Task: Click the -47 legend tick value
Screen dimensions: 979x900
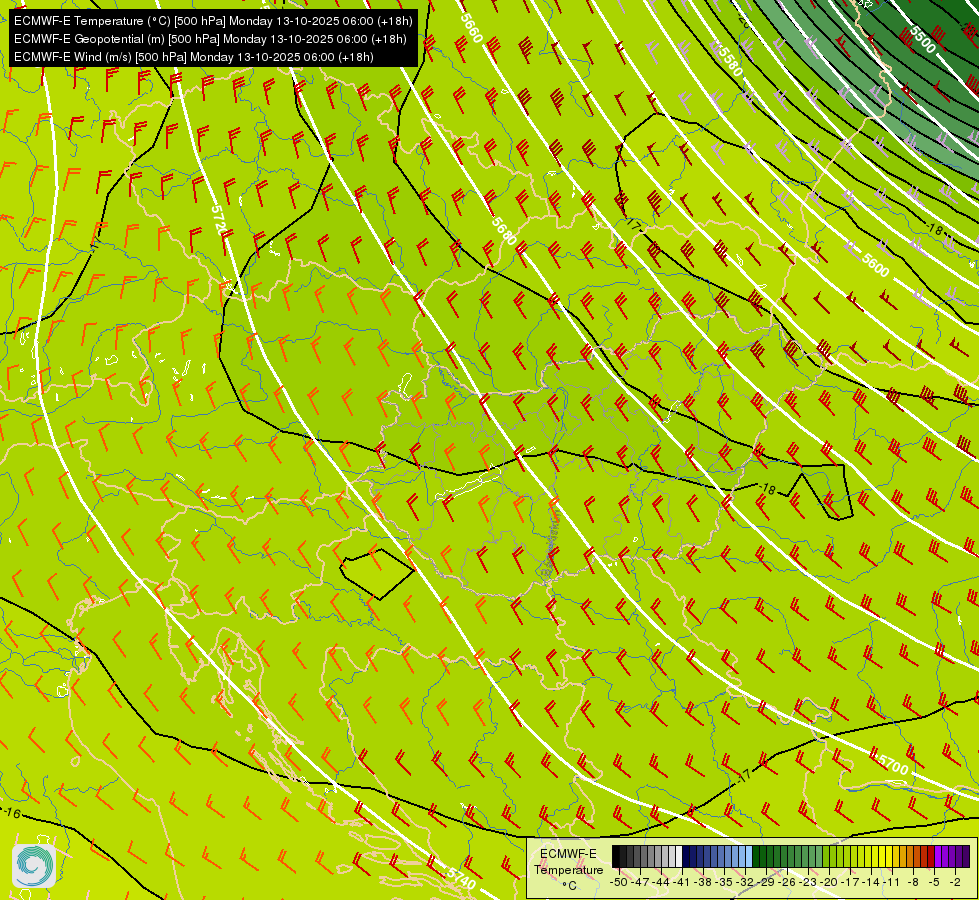Action: 640,882
